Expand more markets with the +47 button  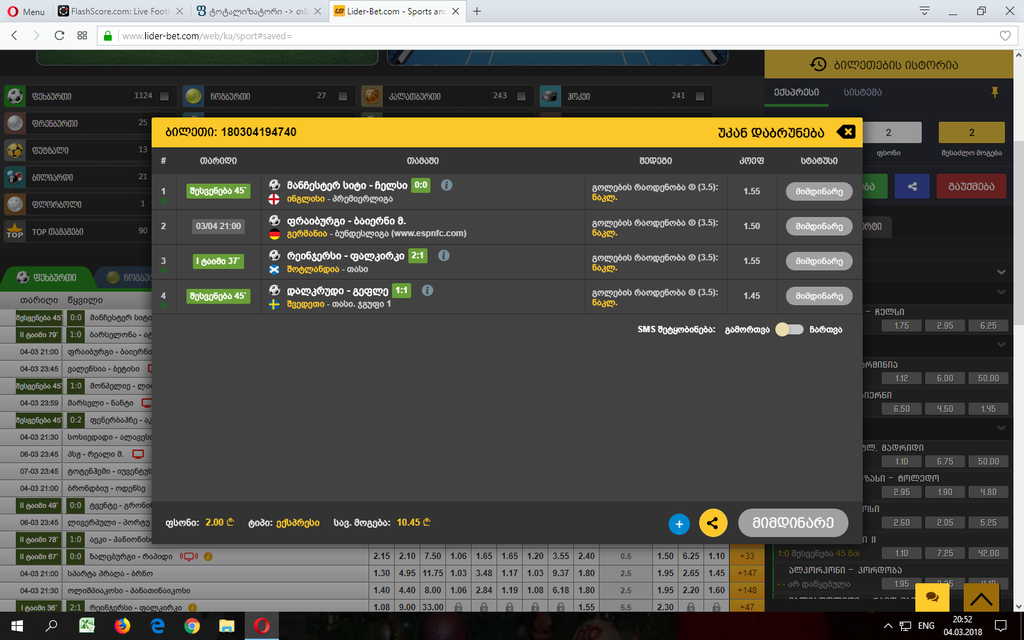tap(747, 607)
